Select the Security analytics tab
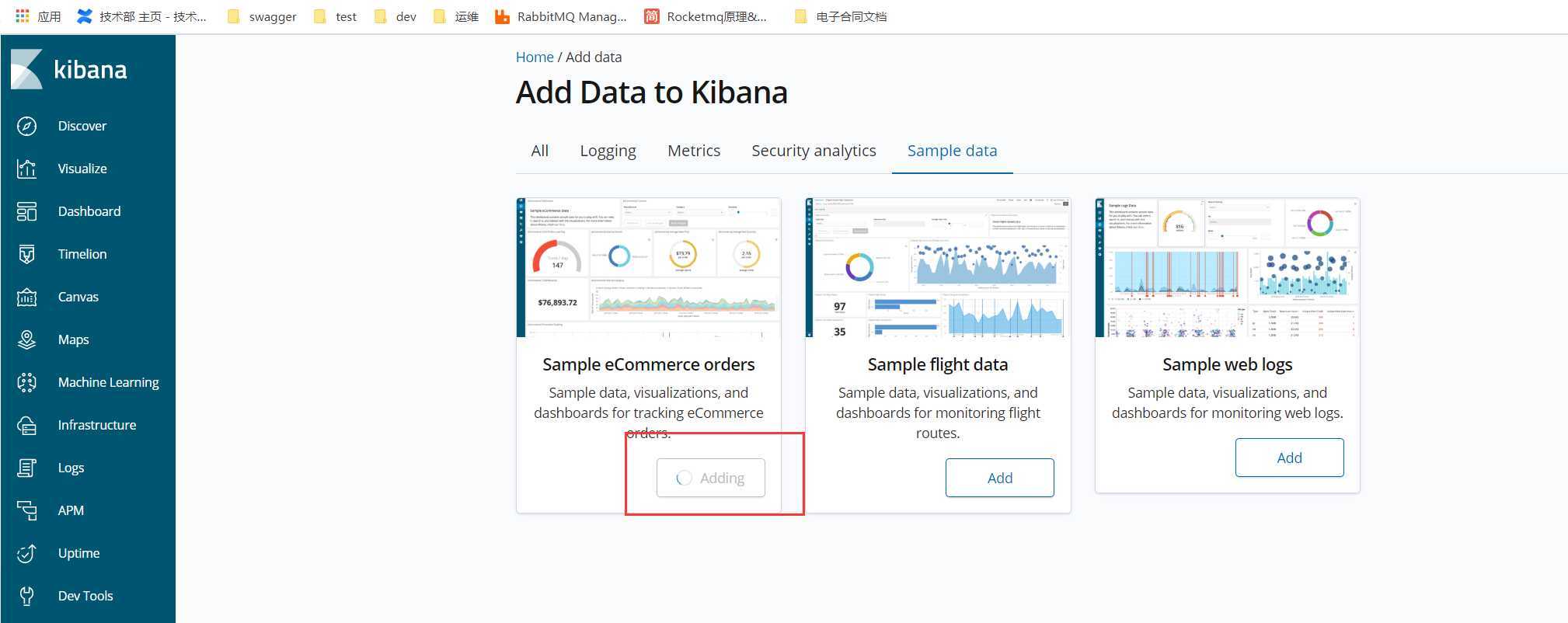The width and height of the screenshot is (1568, 623). click(814, 151)
